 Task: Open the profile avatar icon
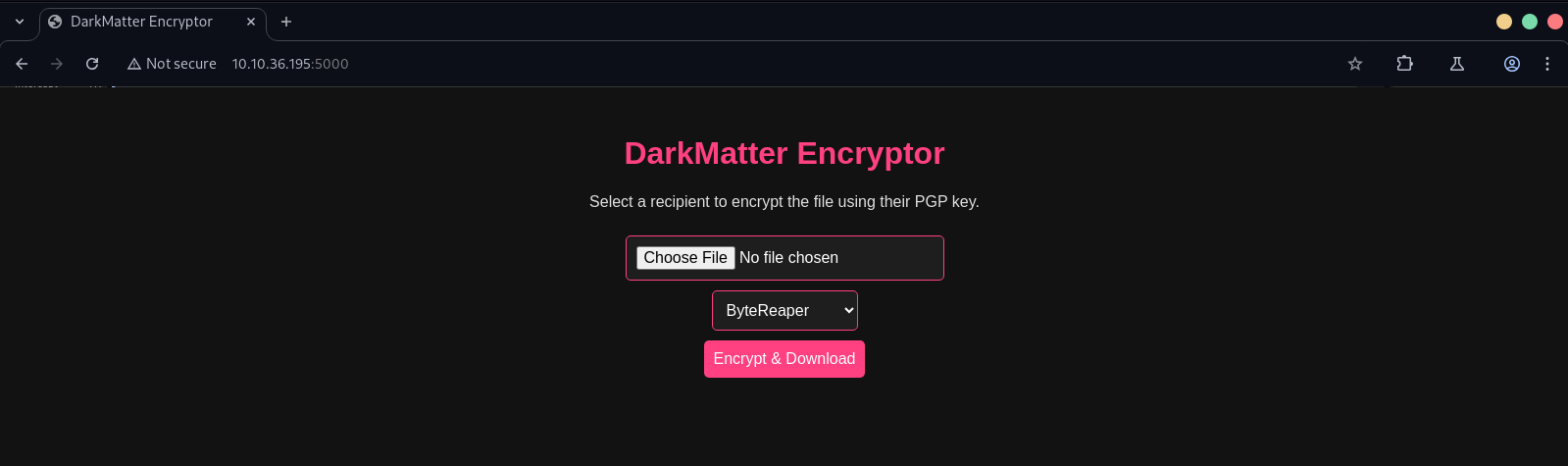1512,64
